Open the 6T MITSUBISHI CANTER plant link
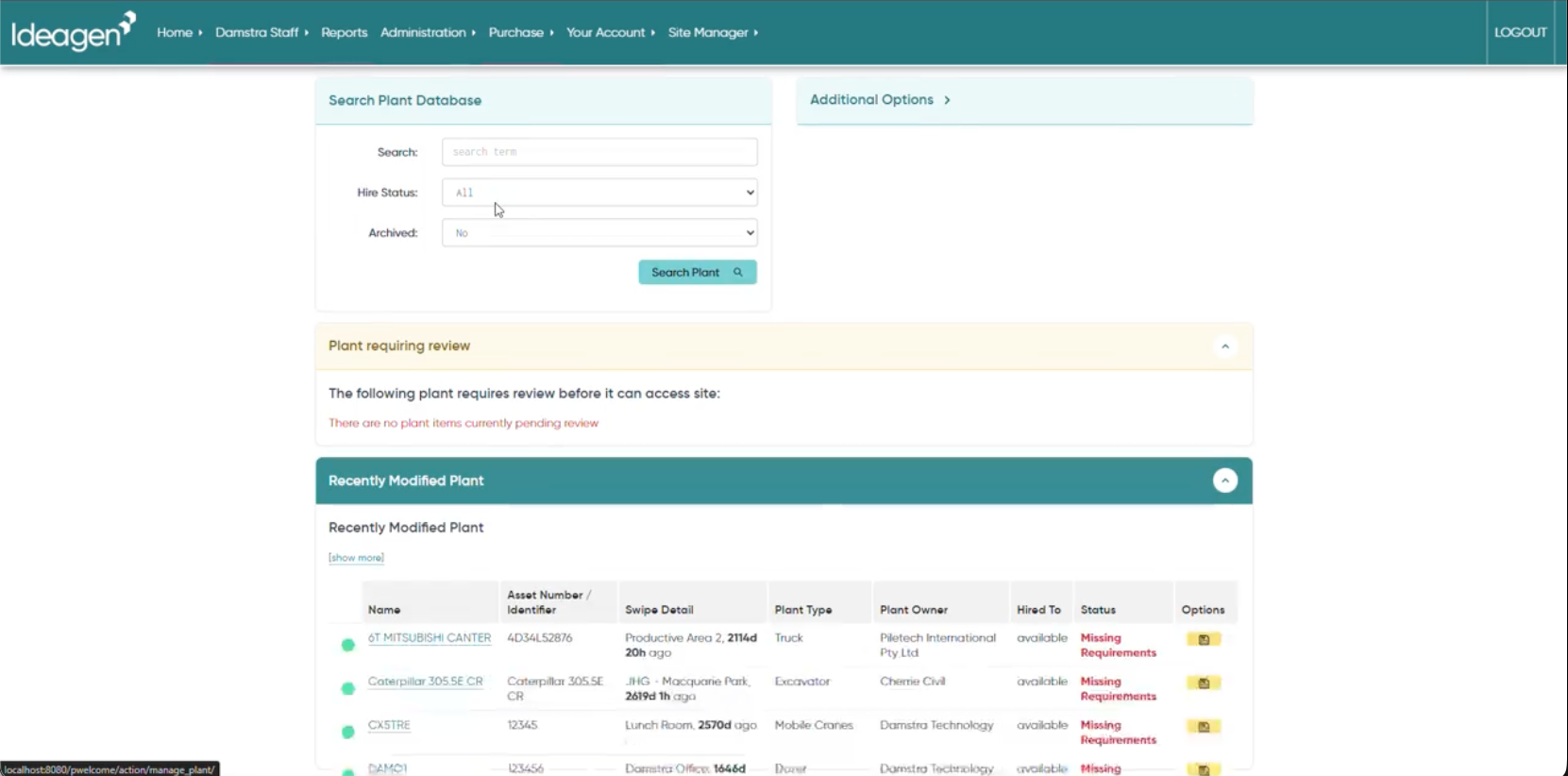The height and width of the screenshot is (776, 1568). click(430, 638)
